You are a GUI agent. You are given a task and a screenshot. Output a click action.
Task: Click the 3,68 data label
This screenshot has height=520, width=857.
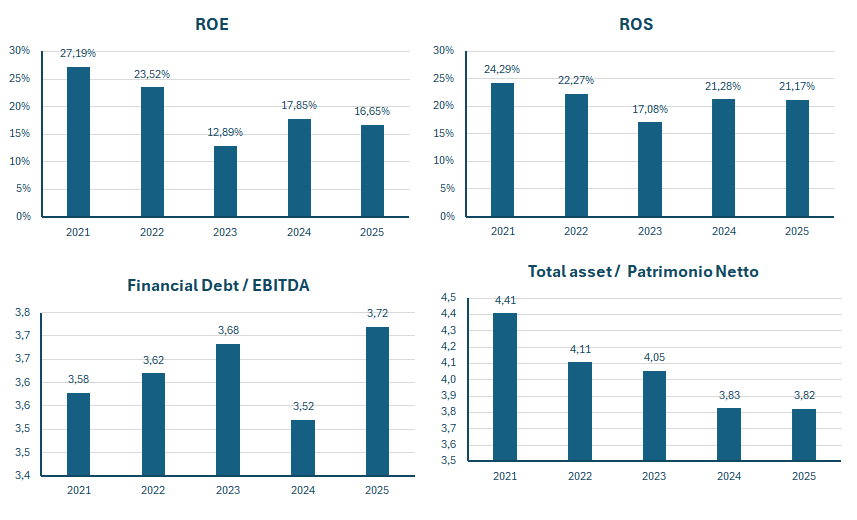pos(228,330)
